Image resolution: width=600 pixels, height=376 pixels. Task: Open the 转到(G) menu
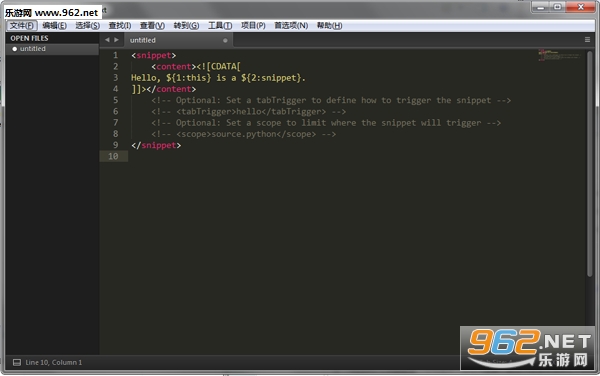[x=186, y=26]
